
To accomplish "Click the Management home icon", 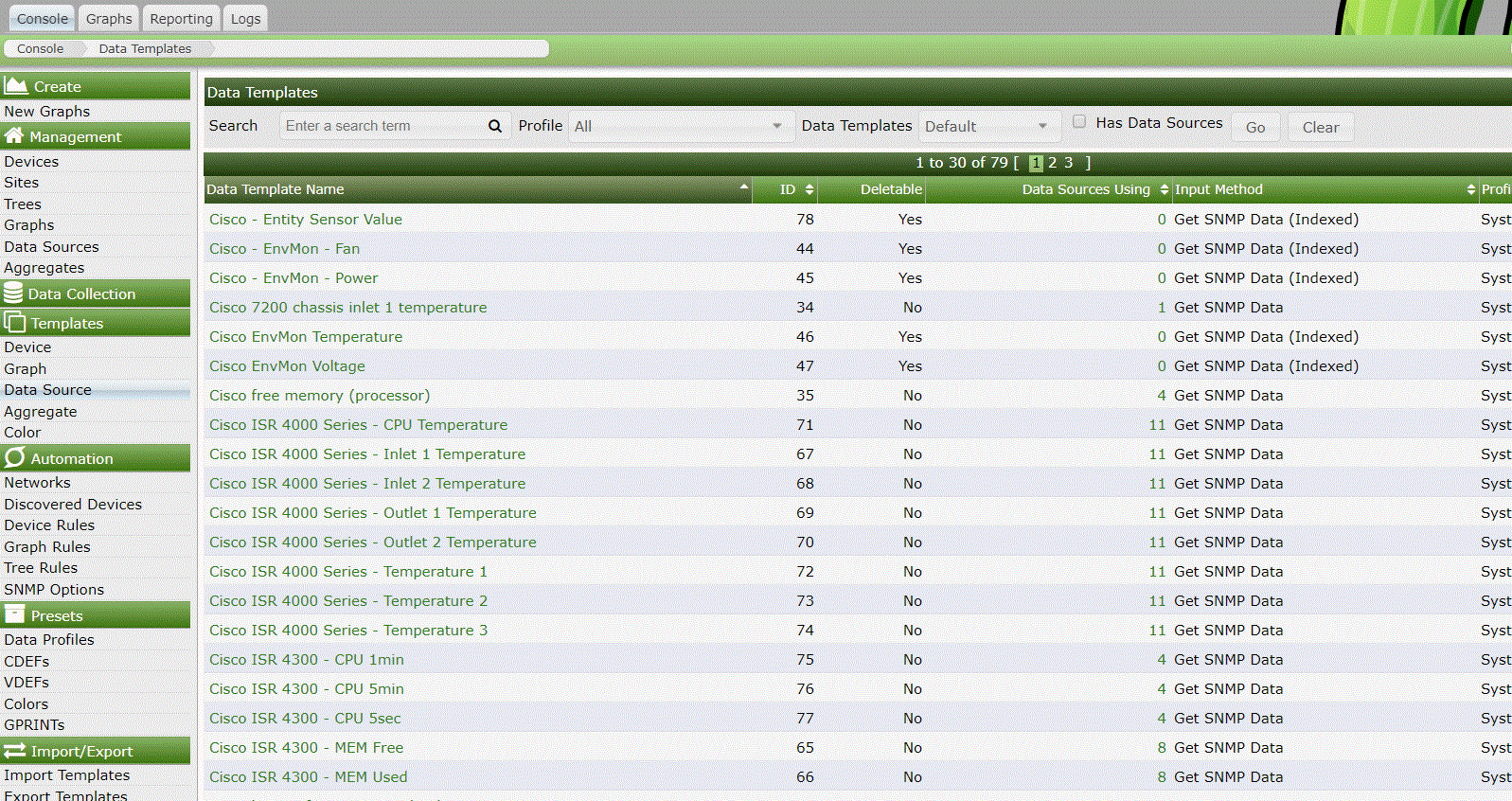I will coord(14,136).
